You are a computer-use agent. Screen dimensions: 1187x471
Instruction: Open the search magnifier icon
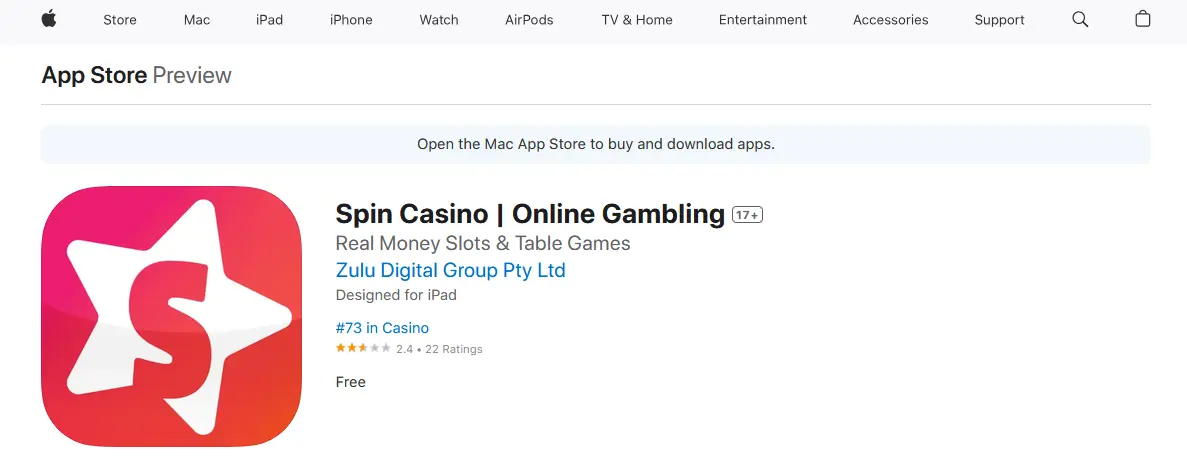pos(1080,19)
